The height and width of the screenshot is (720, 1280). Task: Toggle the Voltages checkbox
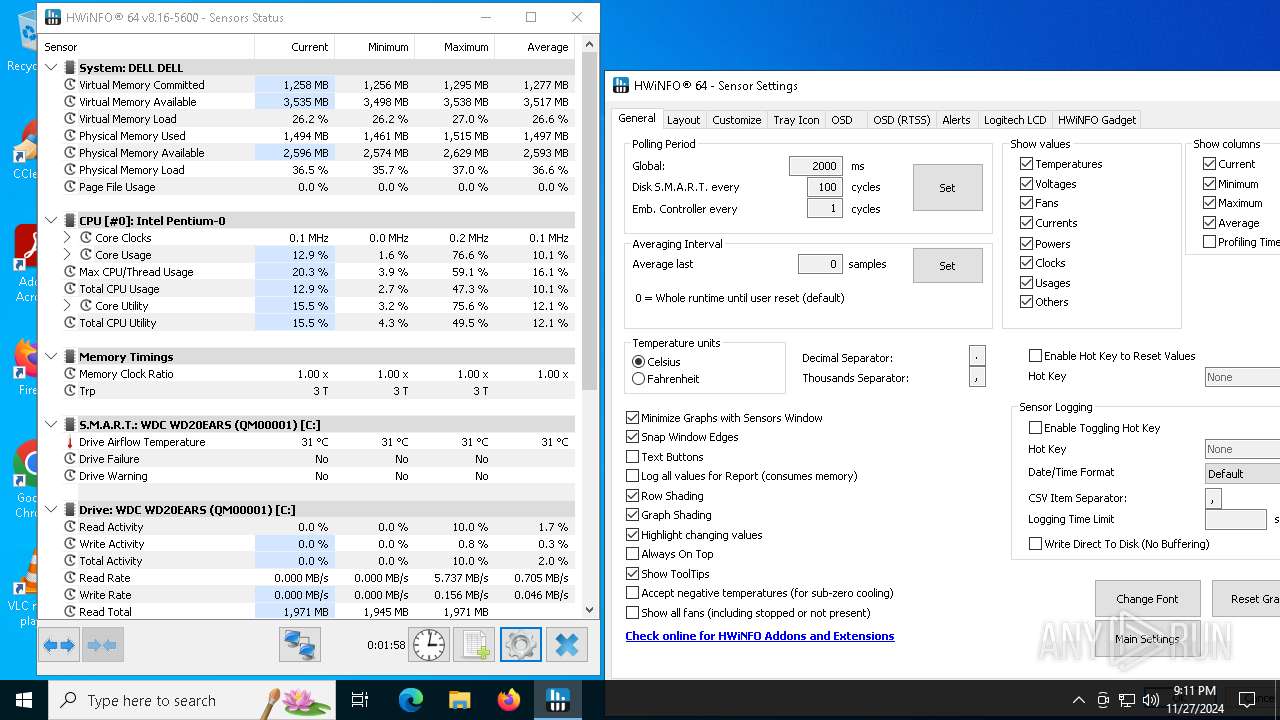pos(1026,184)
